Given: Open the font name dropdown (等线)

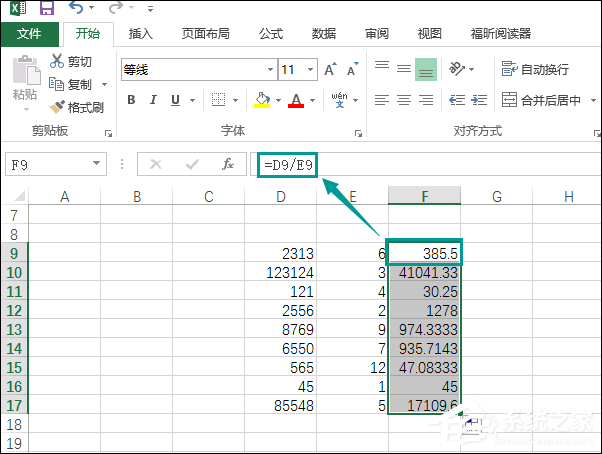Looking at the screenshot, I should (270, 70).
